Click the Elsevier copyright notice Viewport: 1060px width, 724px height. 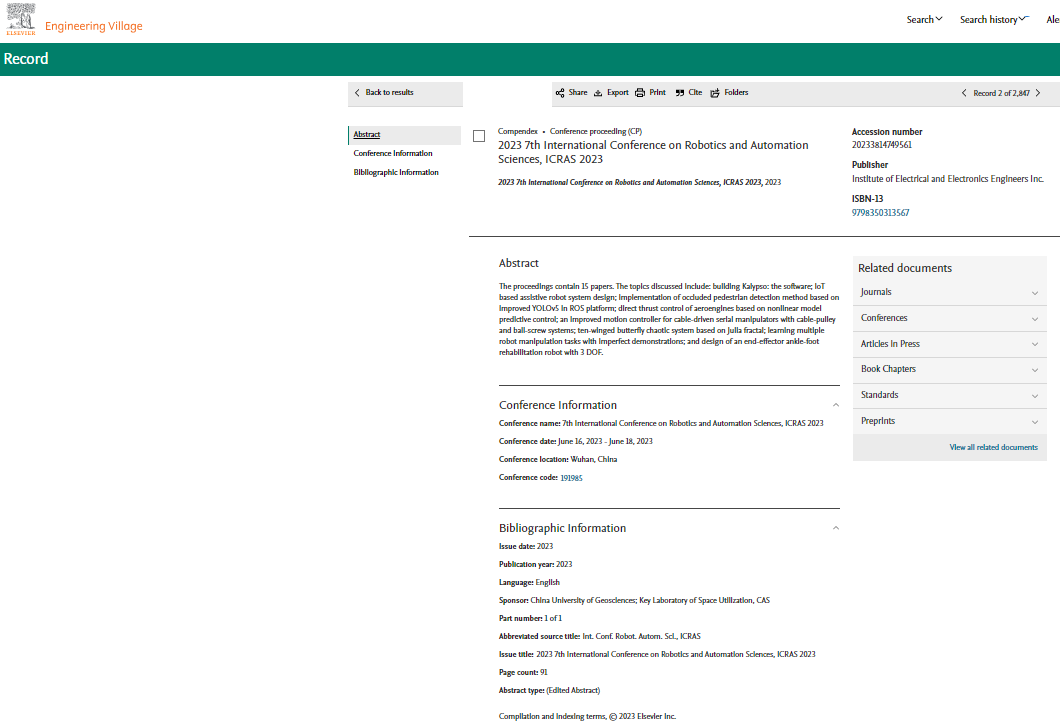[x=587, y=717]
